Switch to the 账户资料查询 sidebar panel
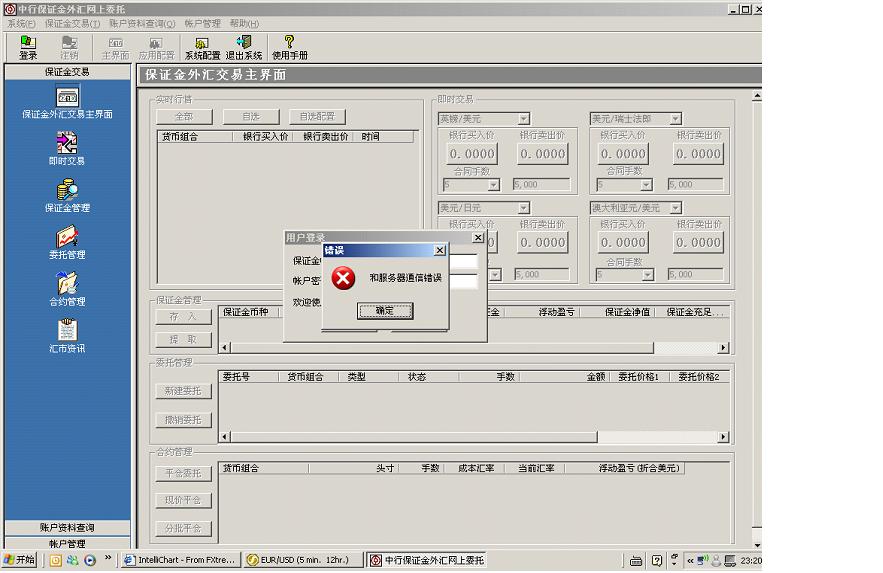This screenshot has height=573, width=883. coord(67,527)
